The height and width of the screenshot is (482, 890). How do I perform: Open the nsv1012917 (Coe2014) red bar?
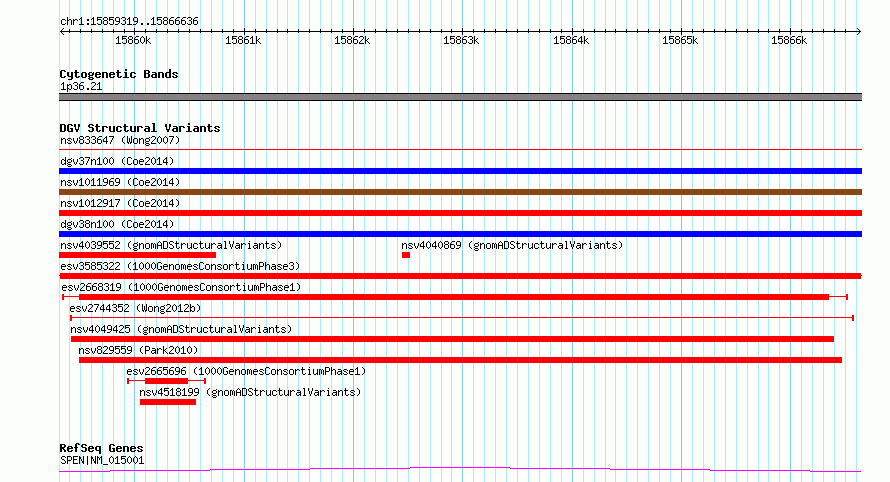pyautogui.click(x=460, y=213)
